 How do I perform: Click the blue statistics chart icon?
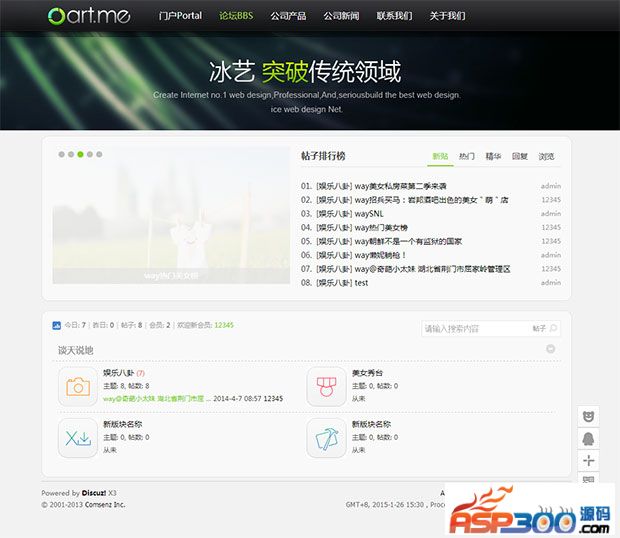(x=57, y=325)
